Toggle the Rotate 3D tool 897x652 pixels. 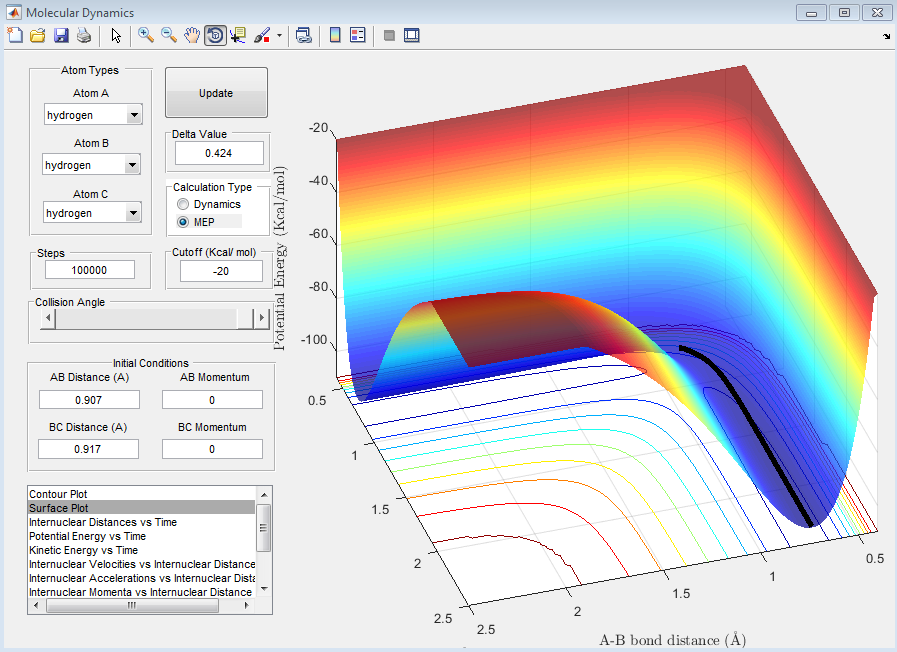click(215, 36)
